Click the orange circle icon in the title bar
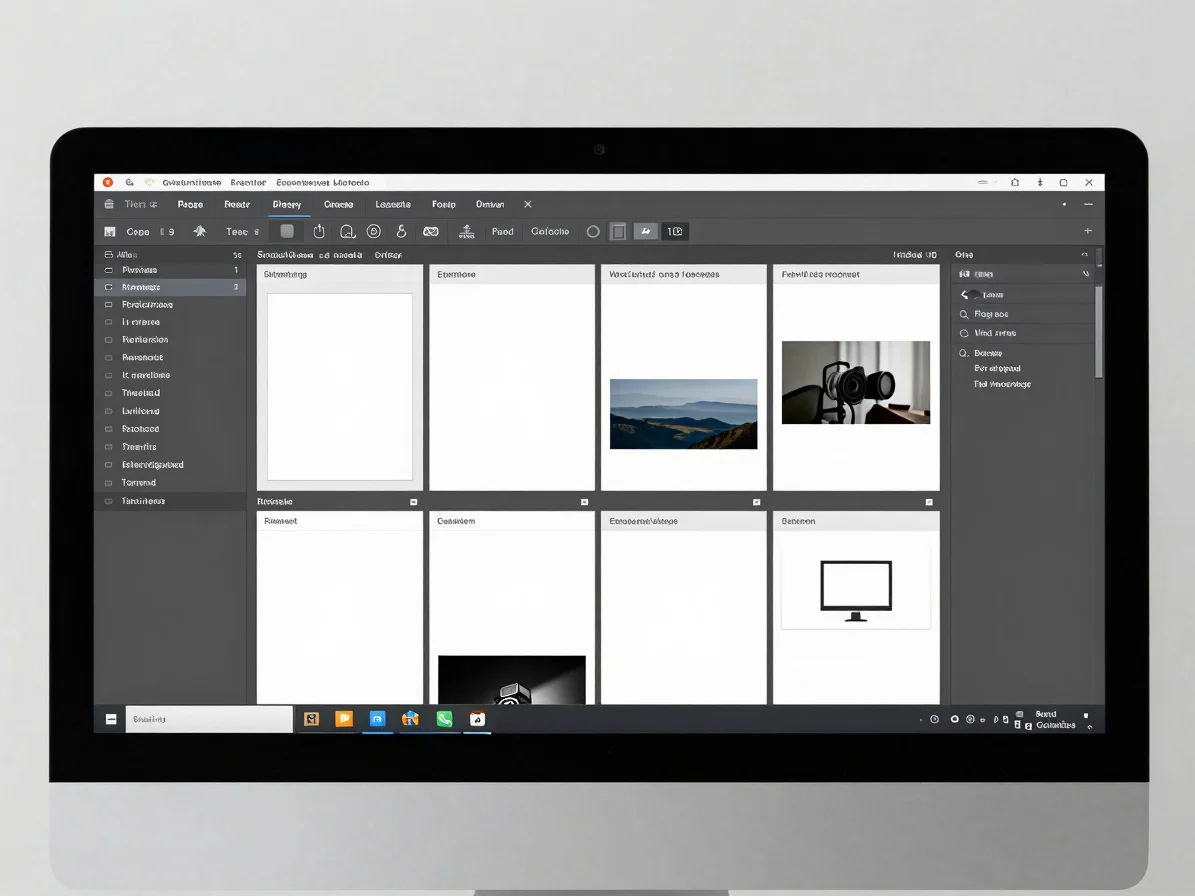 108,182
